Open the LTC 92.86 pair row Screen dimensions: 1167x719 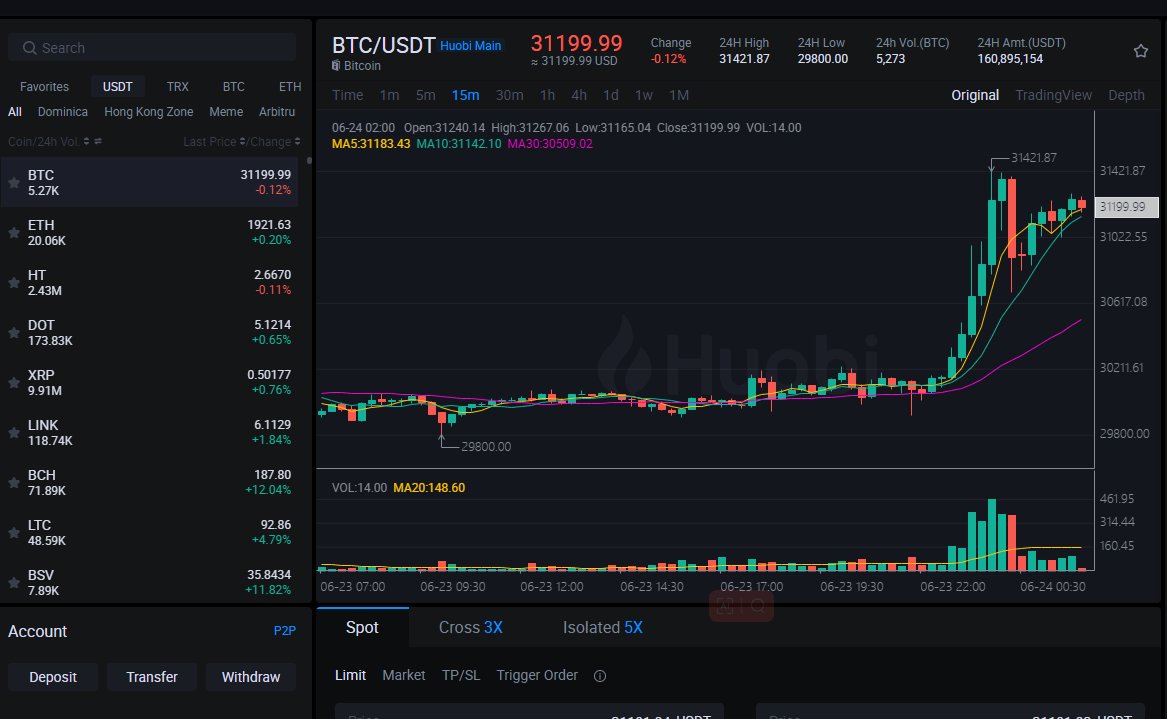(x=149, y=532)
